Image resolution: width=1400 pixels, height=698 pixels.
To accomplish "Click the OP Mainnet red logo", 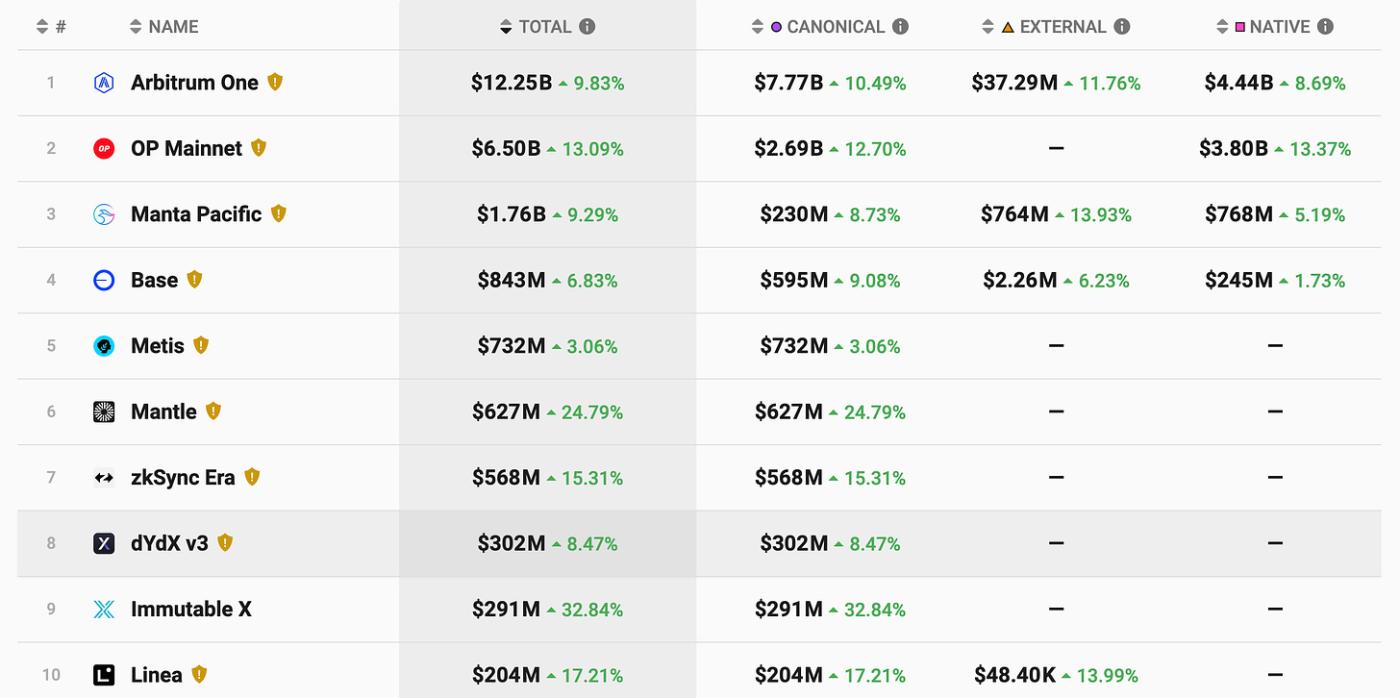I will coord(104,149).
